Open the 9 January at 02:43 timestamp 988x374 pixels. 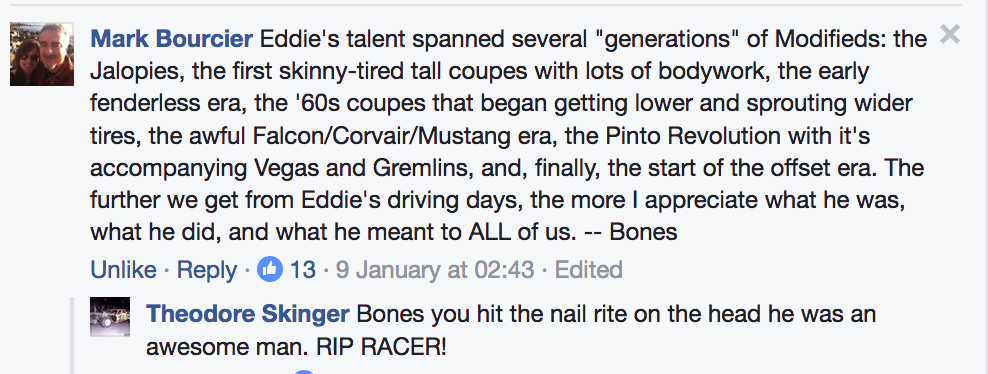click(x=435, y=270)
